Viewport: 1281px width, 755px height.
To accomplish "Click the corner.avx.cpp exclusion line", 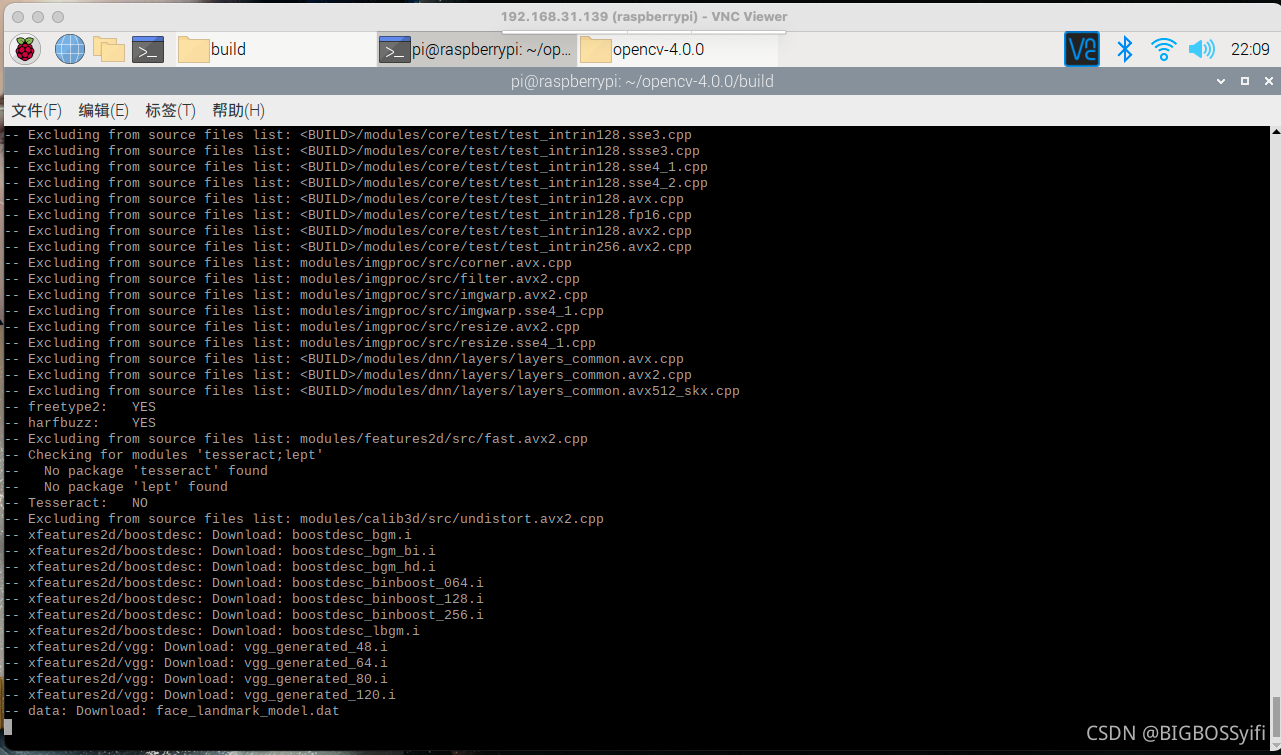I will (x=288, y=263).
